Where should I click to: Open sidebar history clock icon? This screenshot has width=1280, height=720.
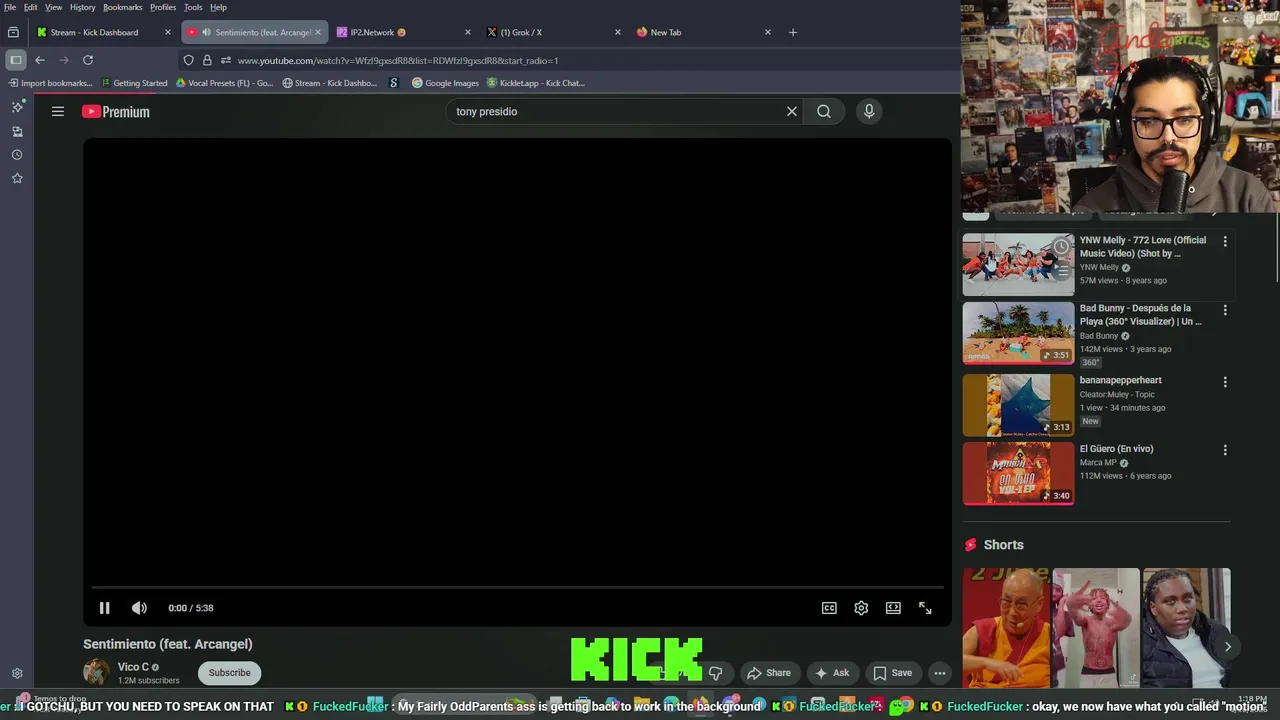[x=17, y=155]
